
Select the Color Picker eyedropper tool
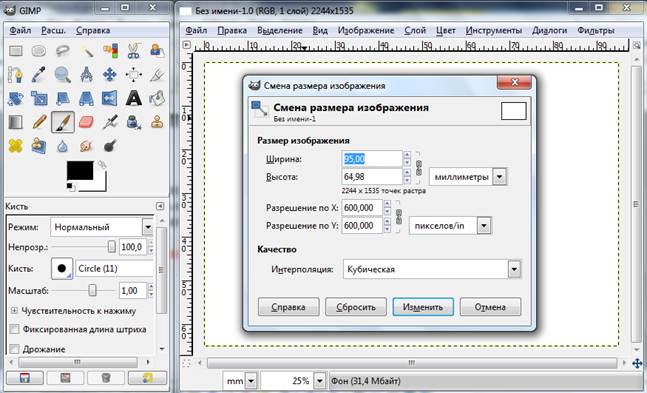tap(39, 75)
